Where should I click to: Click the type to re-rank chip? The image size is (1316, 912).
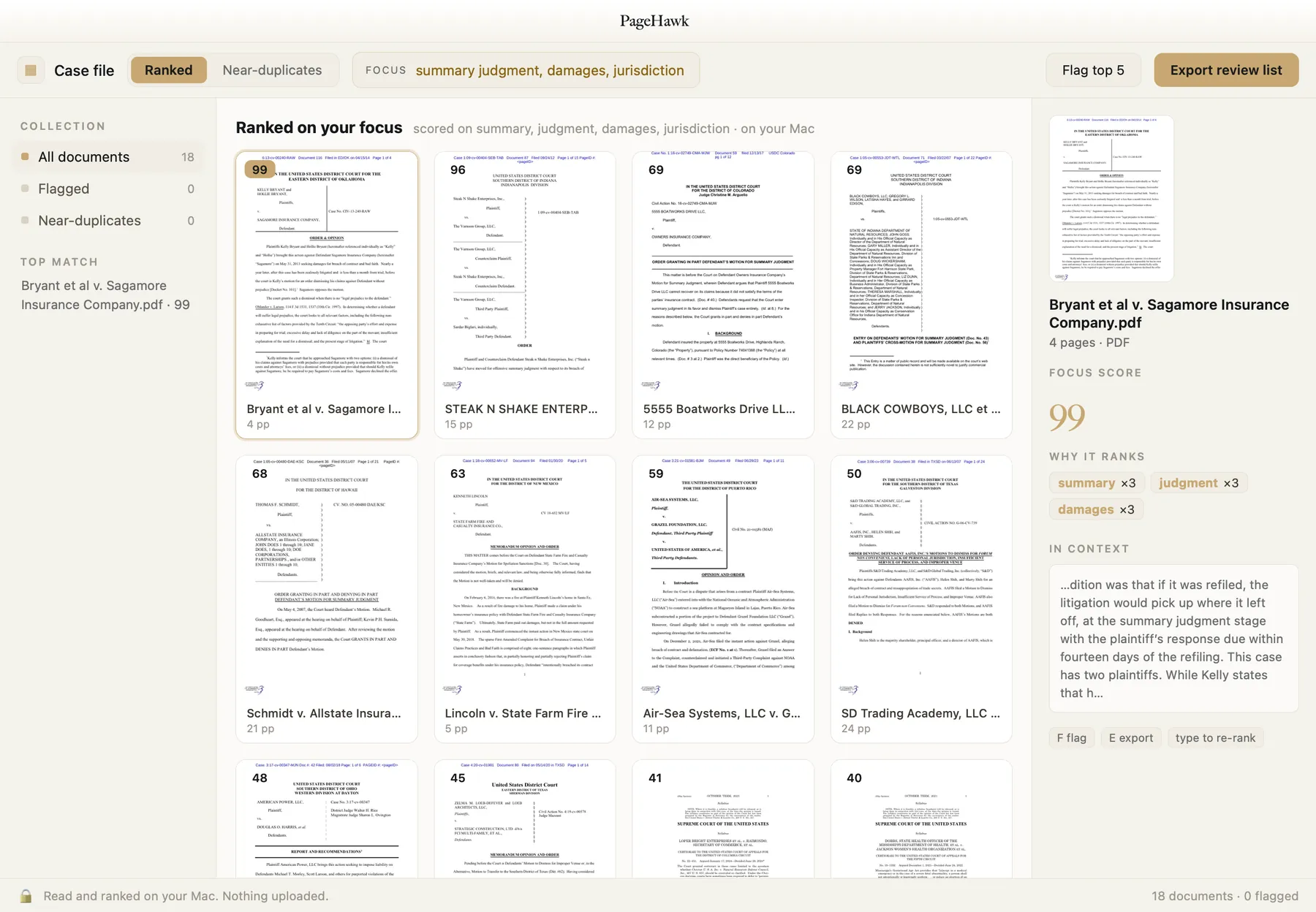click(x=1215, y=738)
